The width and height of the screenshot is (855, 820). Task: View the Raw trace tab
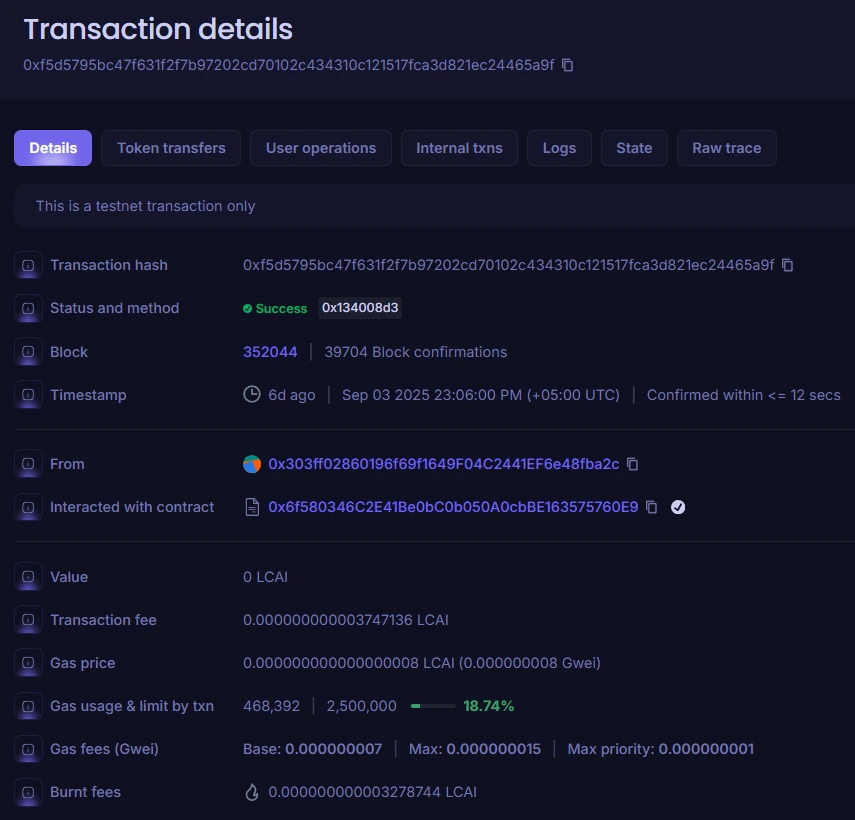point(726,147)
